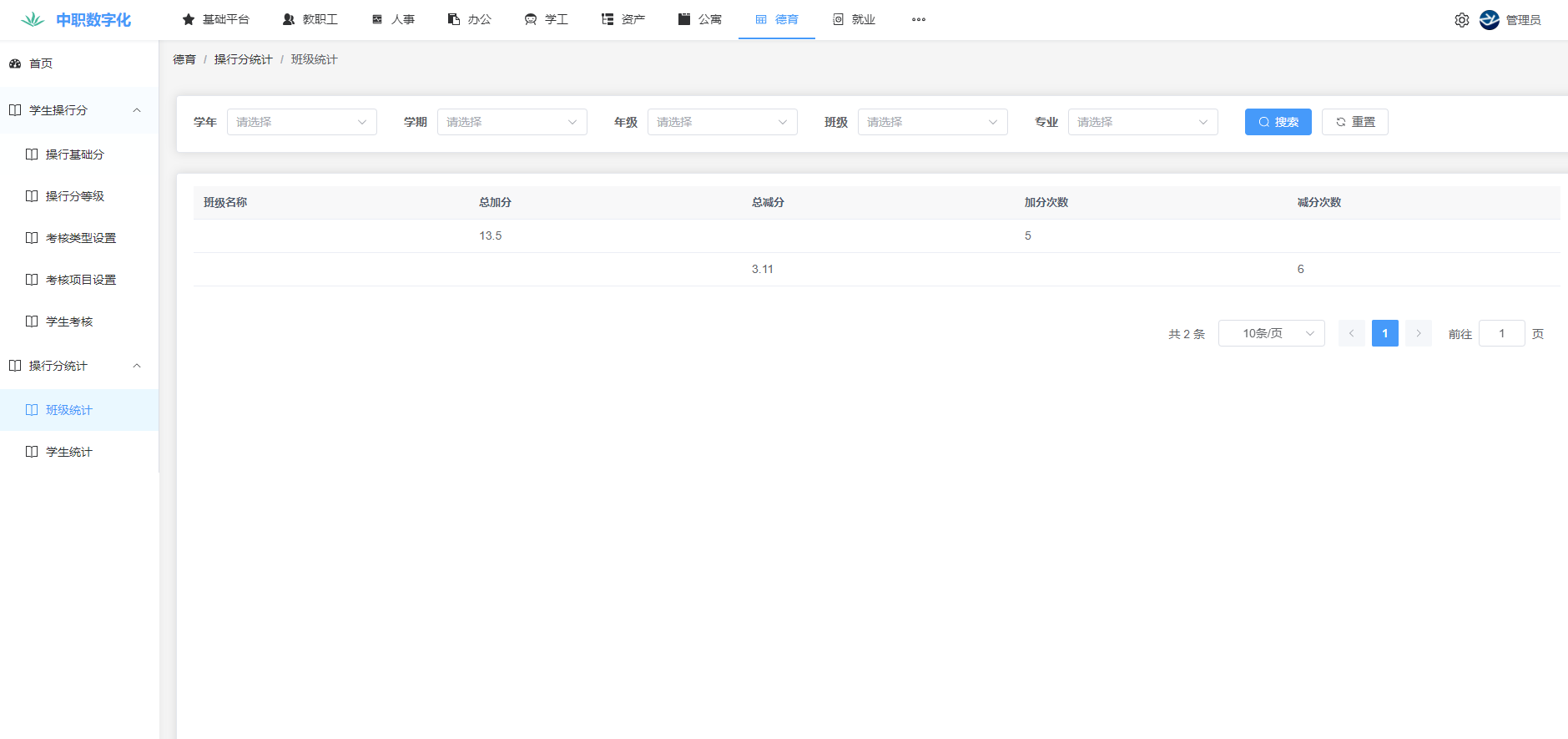Open the 学年 dropdown
Viewport: 1568px width, 739px height.
pos(301,122)
